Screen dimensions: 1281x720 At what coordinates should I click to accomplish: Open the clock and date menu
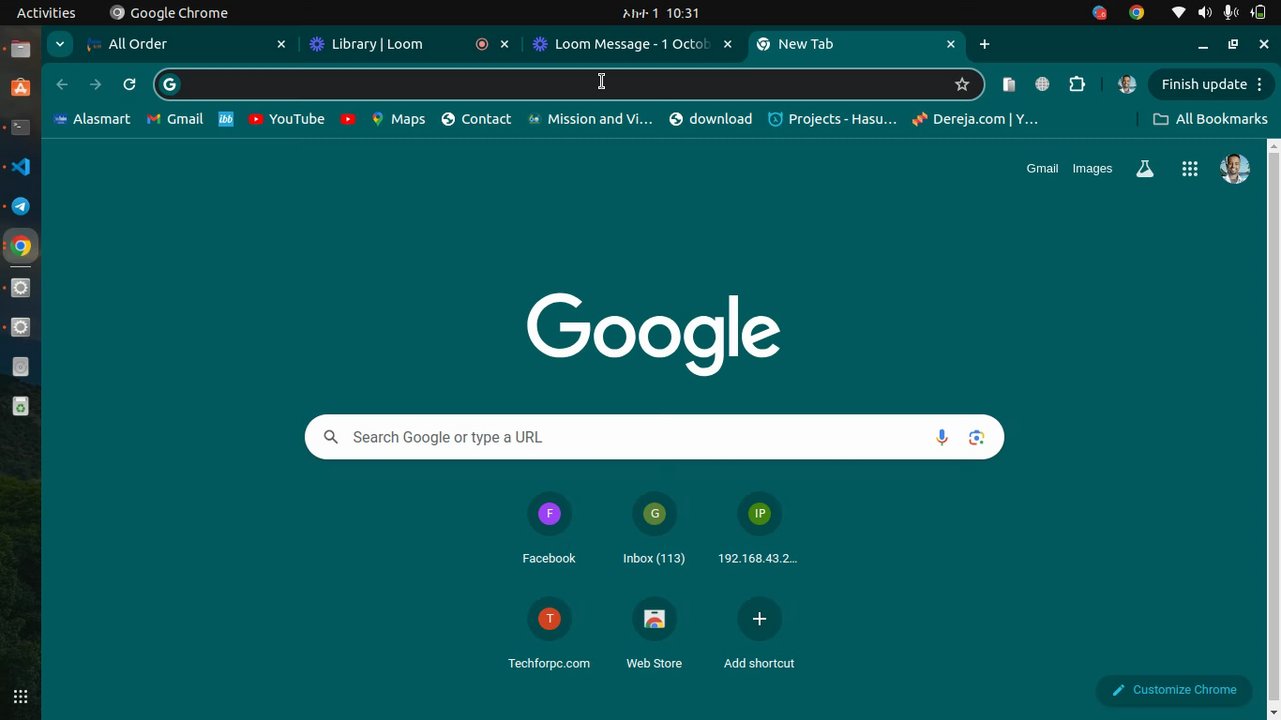click(x=660, y=13)
